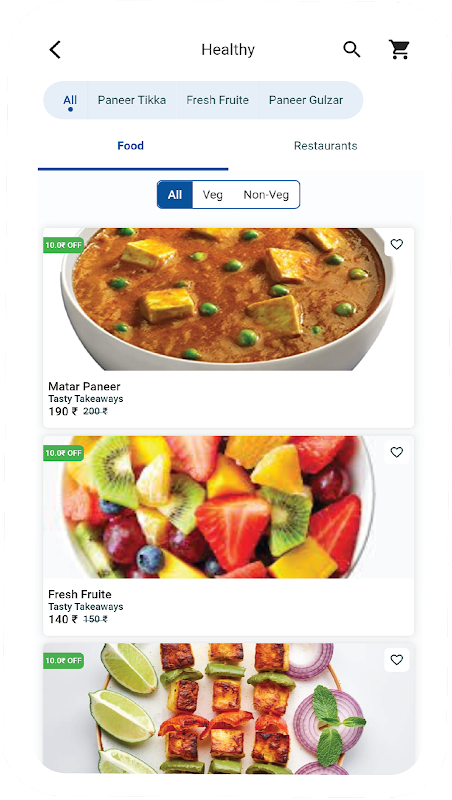The image size is (452, 800).
Task: Choose the All diet filter
Action: (x=175, y=194)
